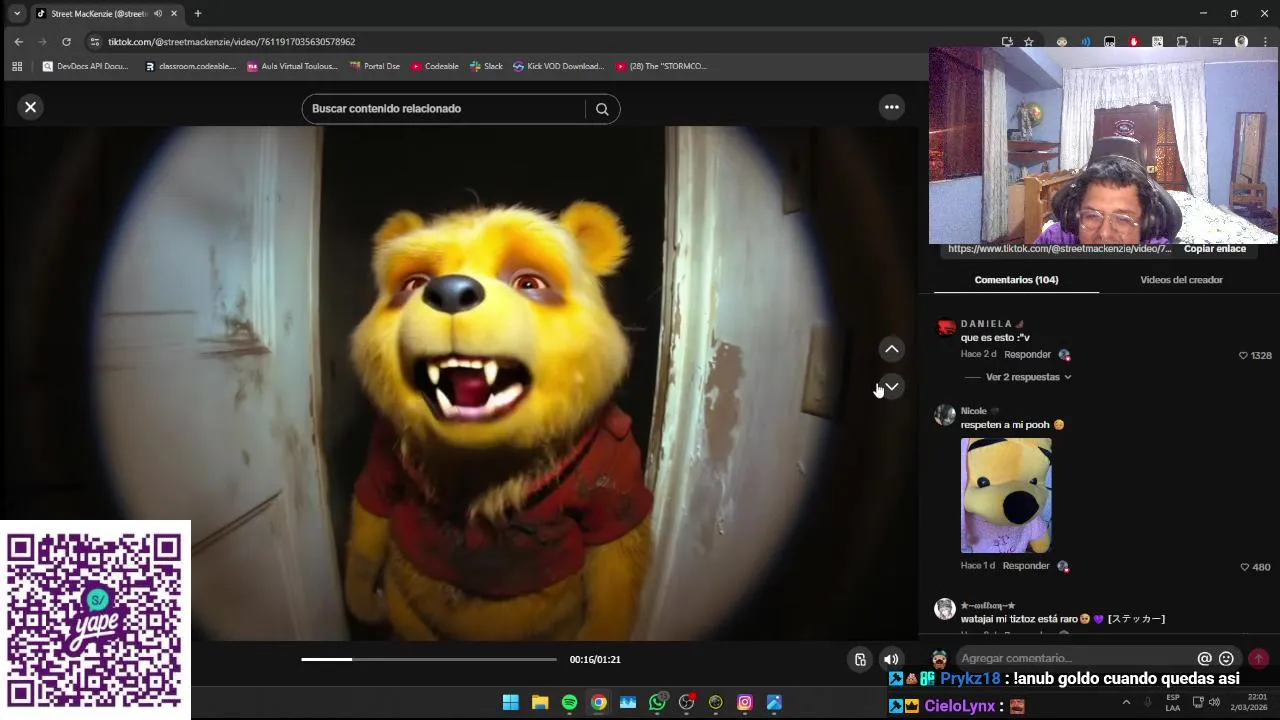Post comment with the red arrow button
This screenshot has width=1280, height=720.
click(1258, 658)
